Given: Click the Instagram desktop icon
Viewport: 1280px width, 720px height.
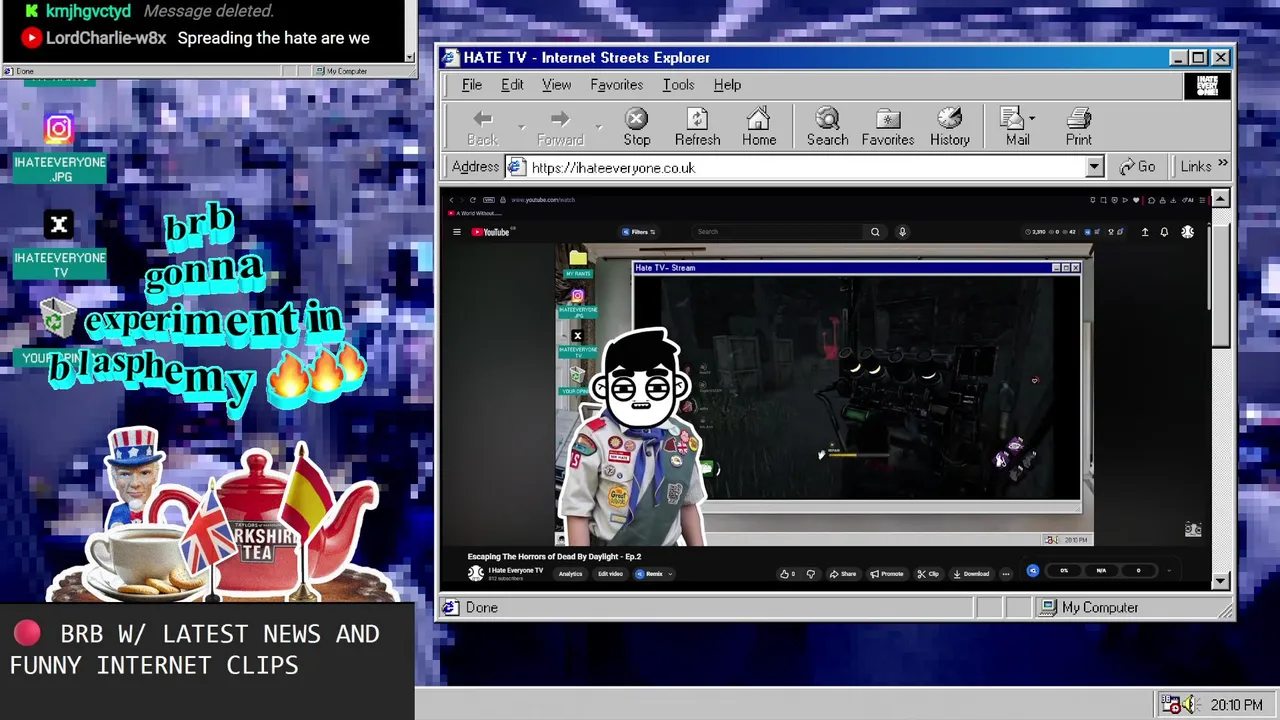Looking at the screenshot, I should pos(59,129).
